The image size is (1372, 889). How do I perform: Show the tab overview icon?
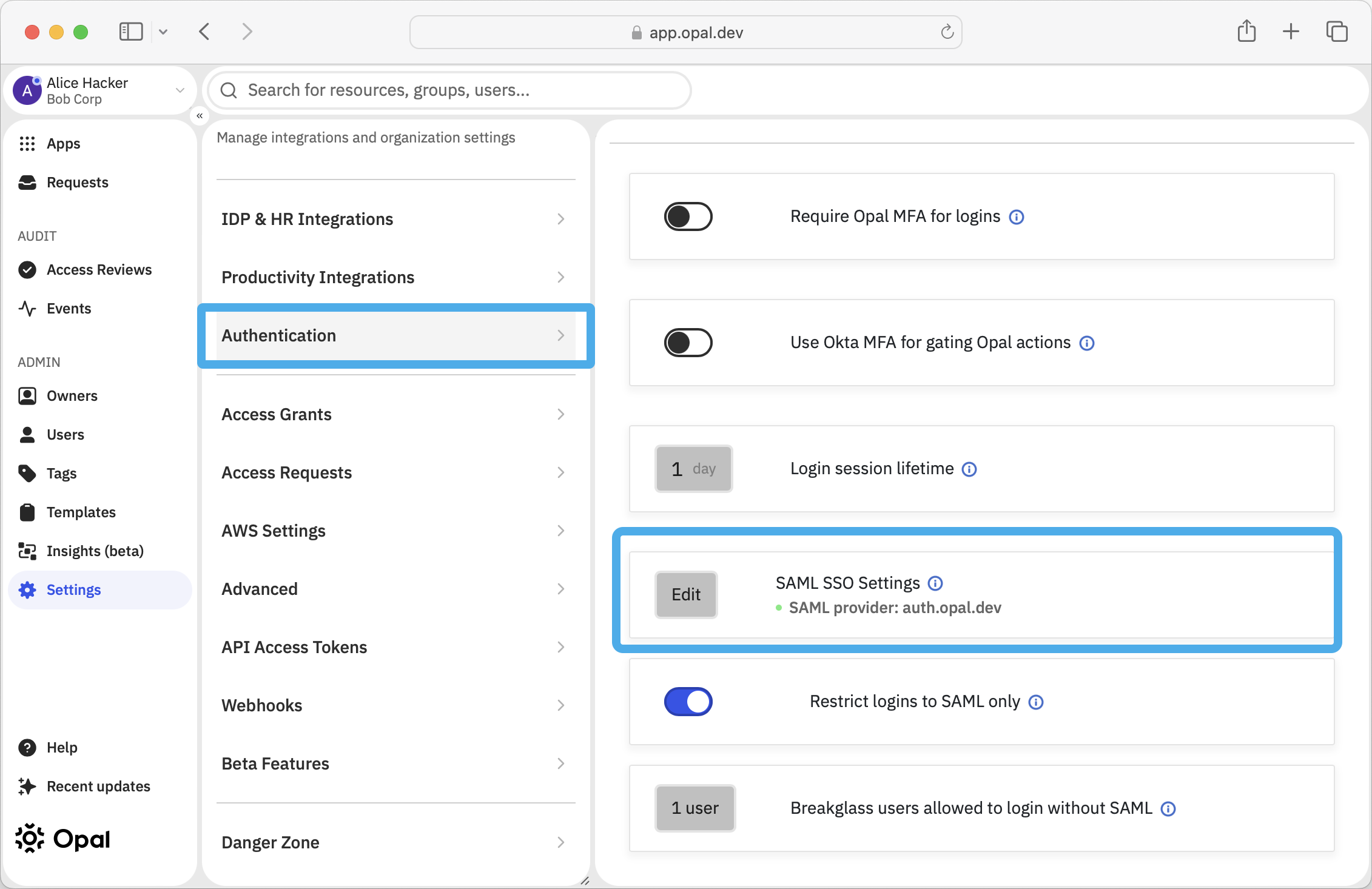(x=1337, y=32)
